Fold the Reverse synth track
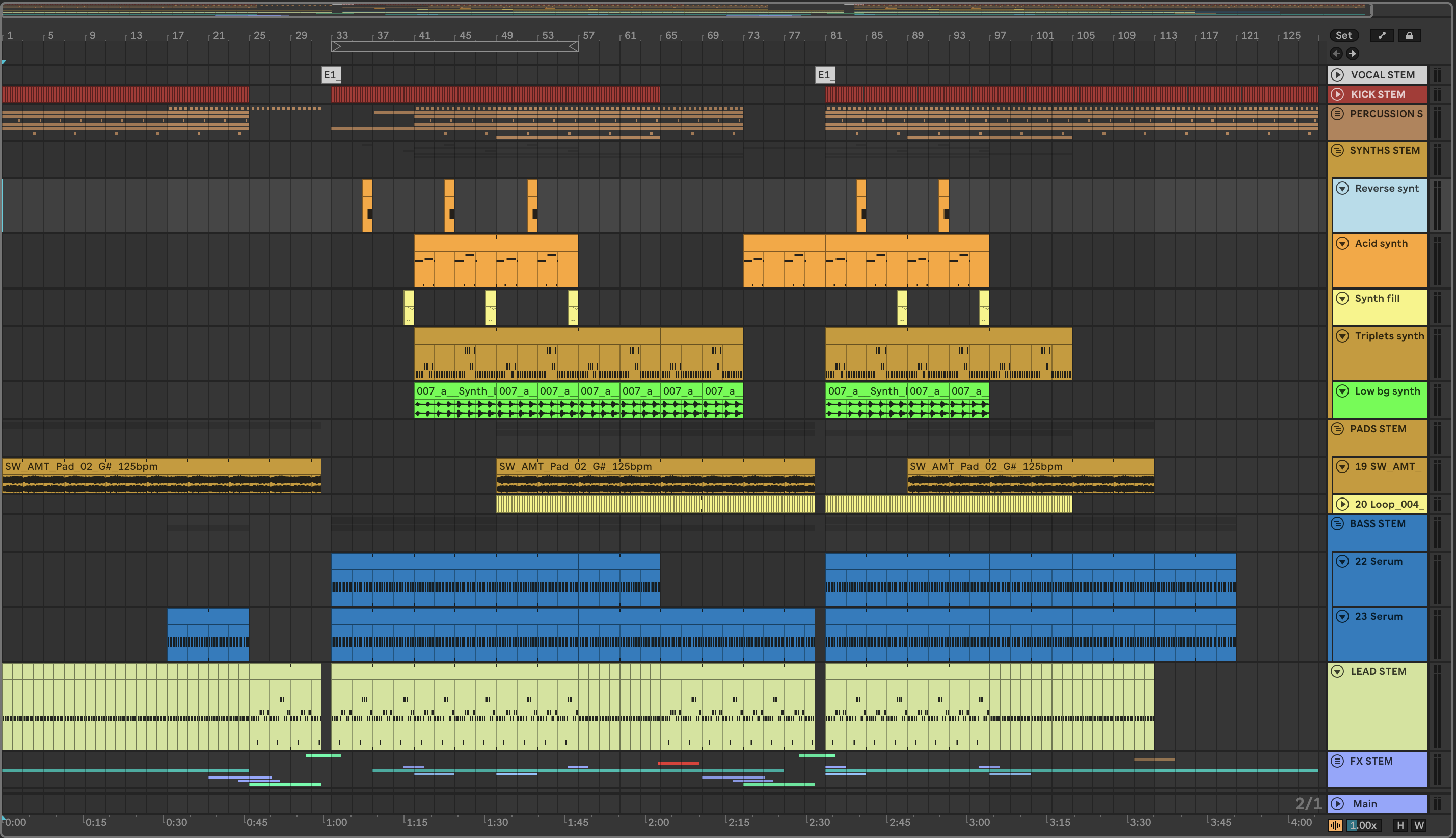 (x=1342, y=188)
